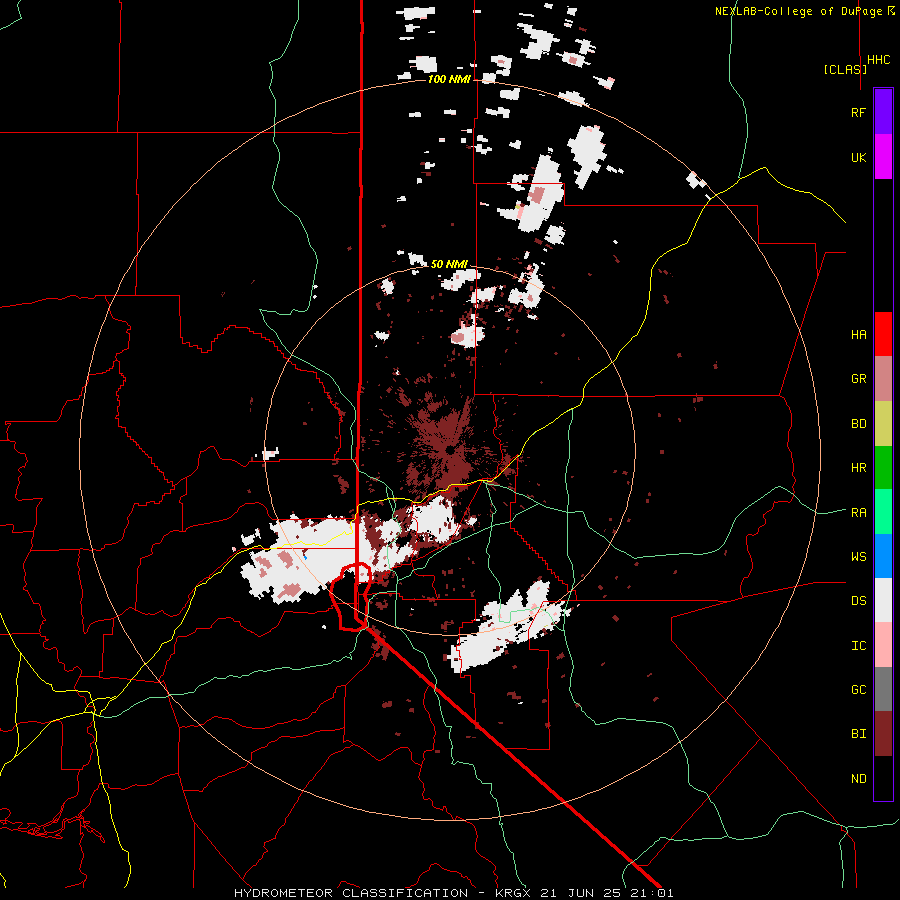Click the 'GC' legend label
Screen dimensions: 900x900
tap(858, 689)
